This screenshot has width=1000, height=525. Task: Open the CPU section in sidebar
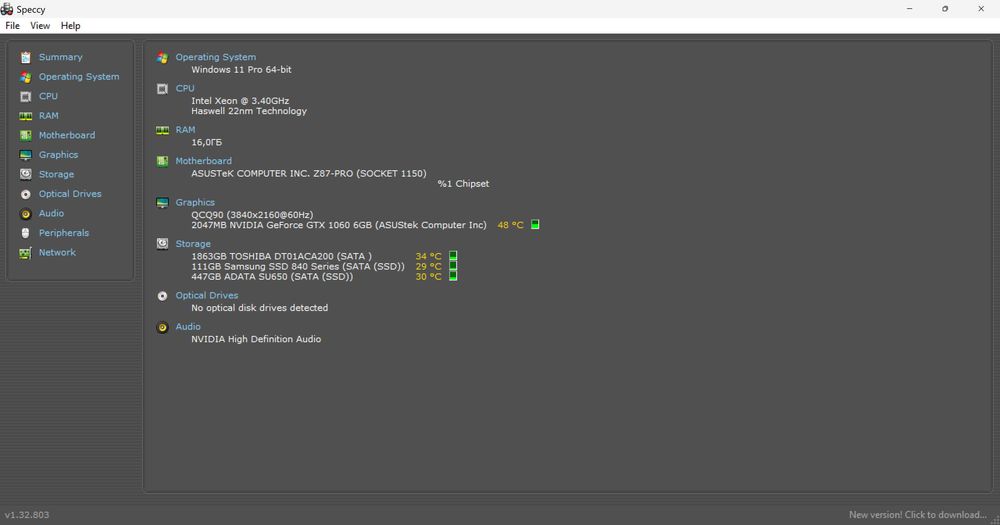coord(48,96)
